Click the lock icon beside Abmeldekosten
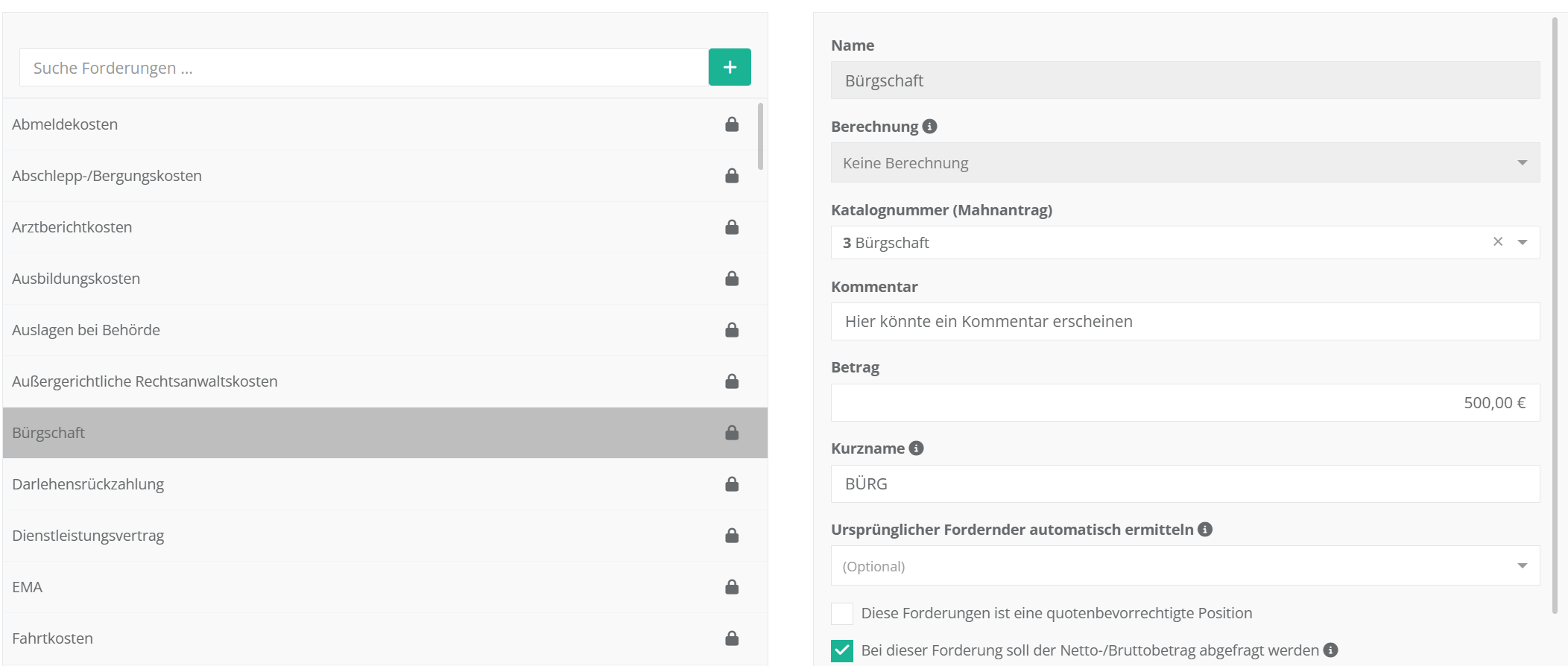This screenshot has height=666, width=1568. click(732, 124)
